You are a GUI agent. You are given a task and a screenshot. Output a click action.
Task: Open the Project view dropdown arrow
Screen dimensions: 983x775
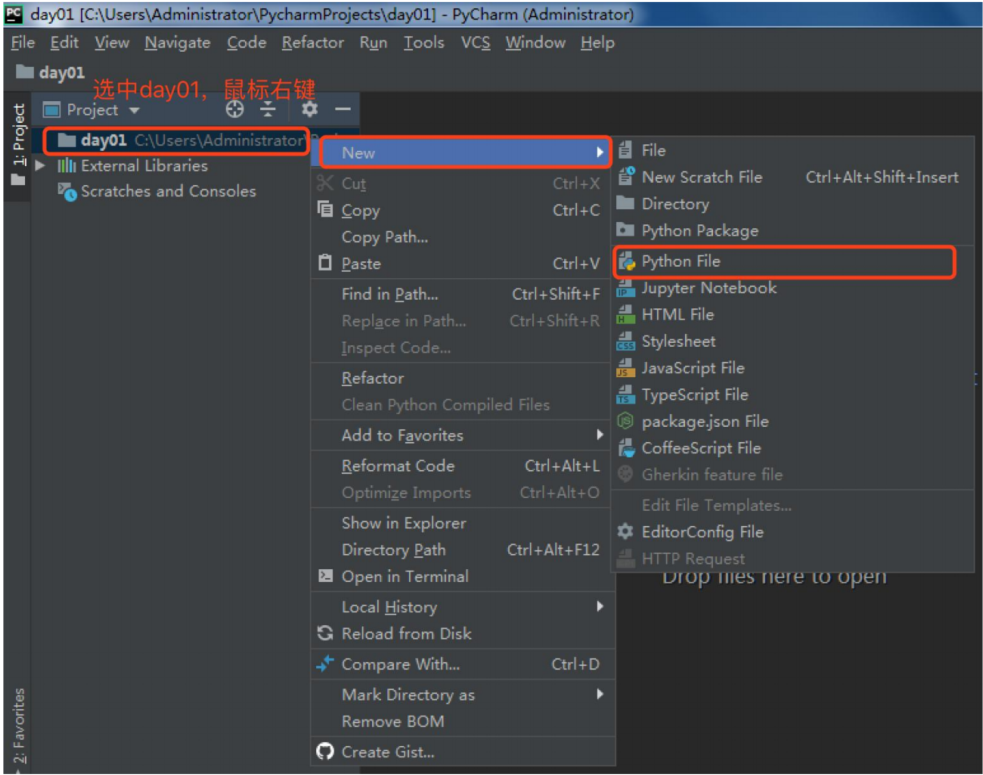(134, 110)
